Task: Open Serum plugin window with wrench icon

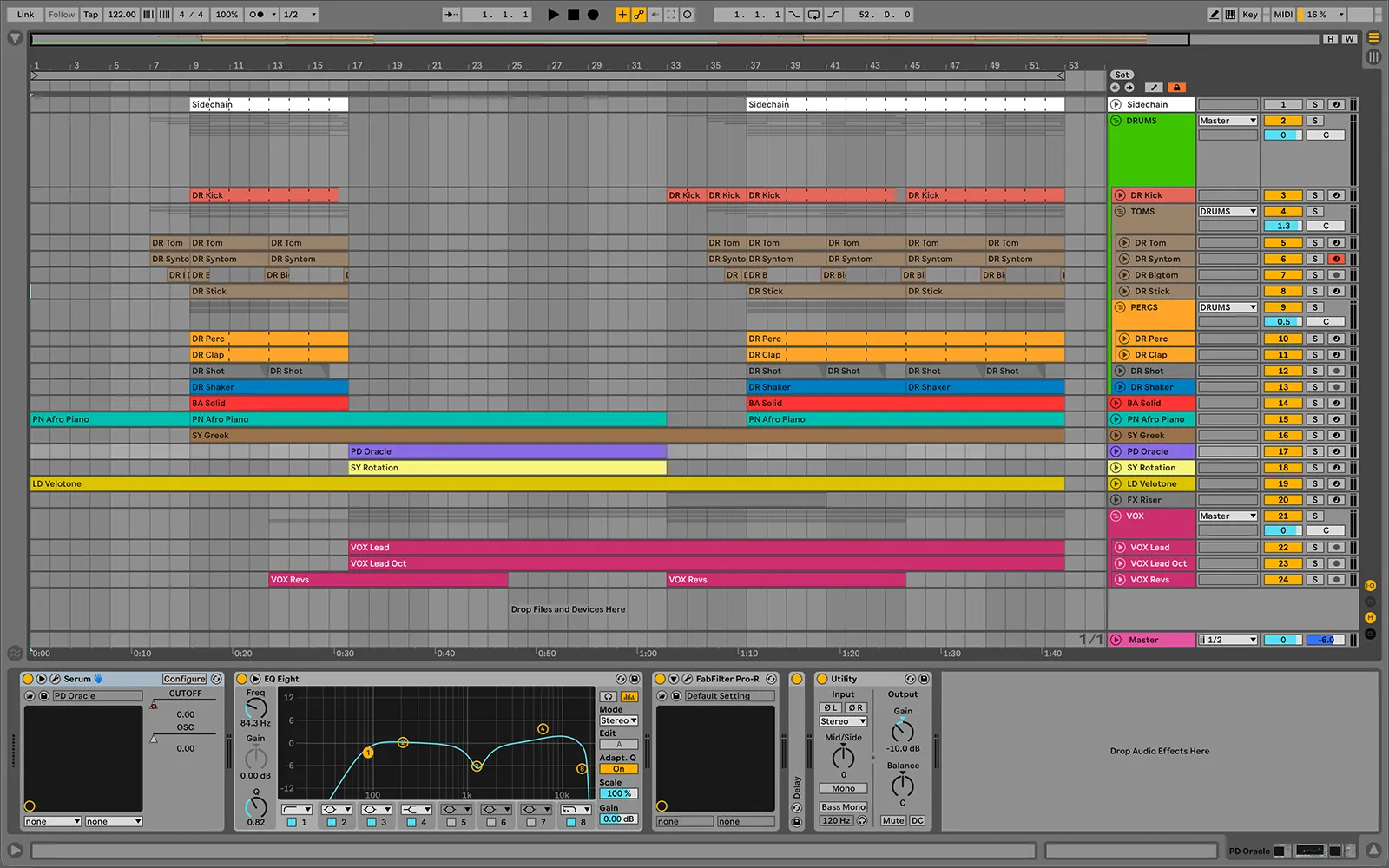Action: [x=56, y=679]
